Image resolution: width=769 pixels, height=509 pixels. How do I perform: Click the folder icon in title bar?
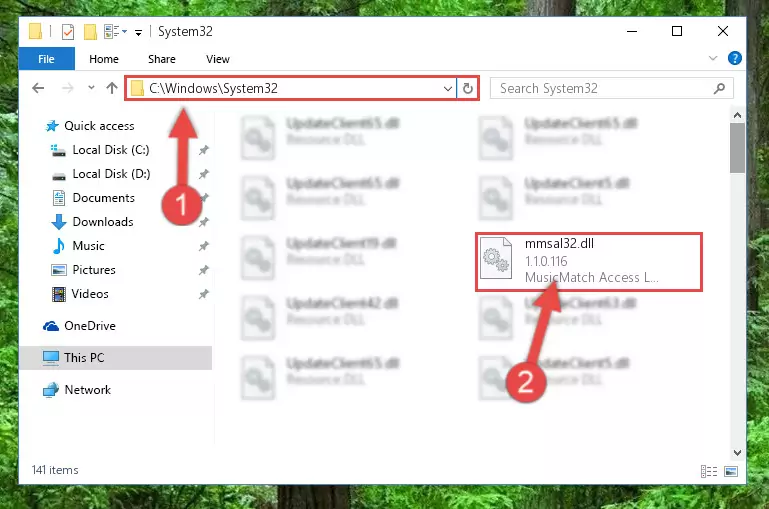(x=35, y=31)
